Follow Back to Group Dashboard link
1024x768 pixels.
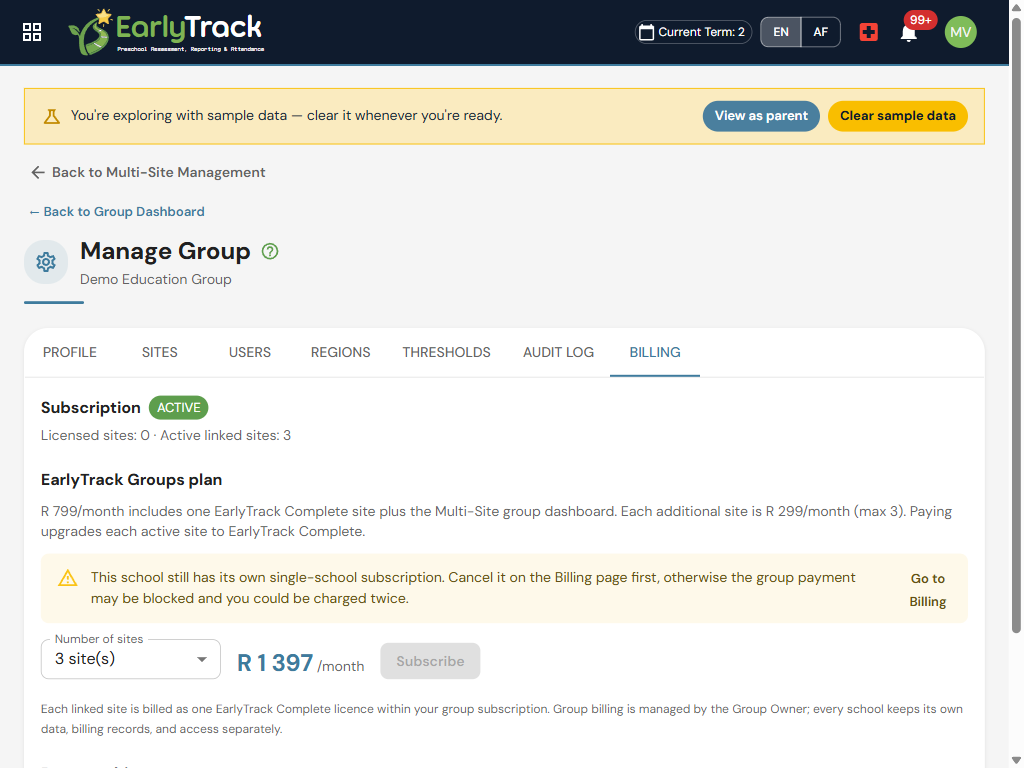click(116, 212)
